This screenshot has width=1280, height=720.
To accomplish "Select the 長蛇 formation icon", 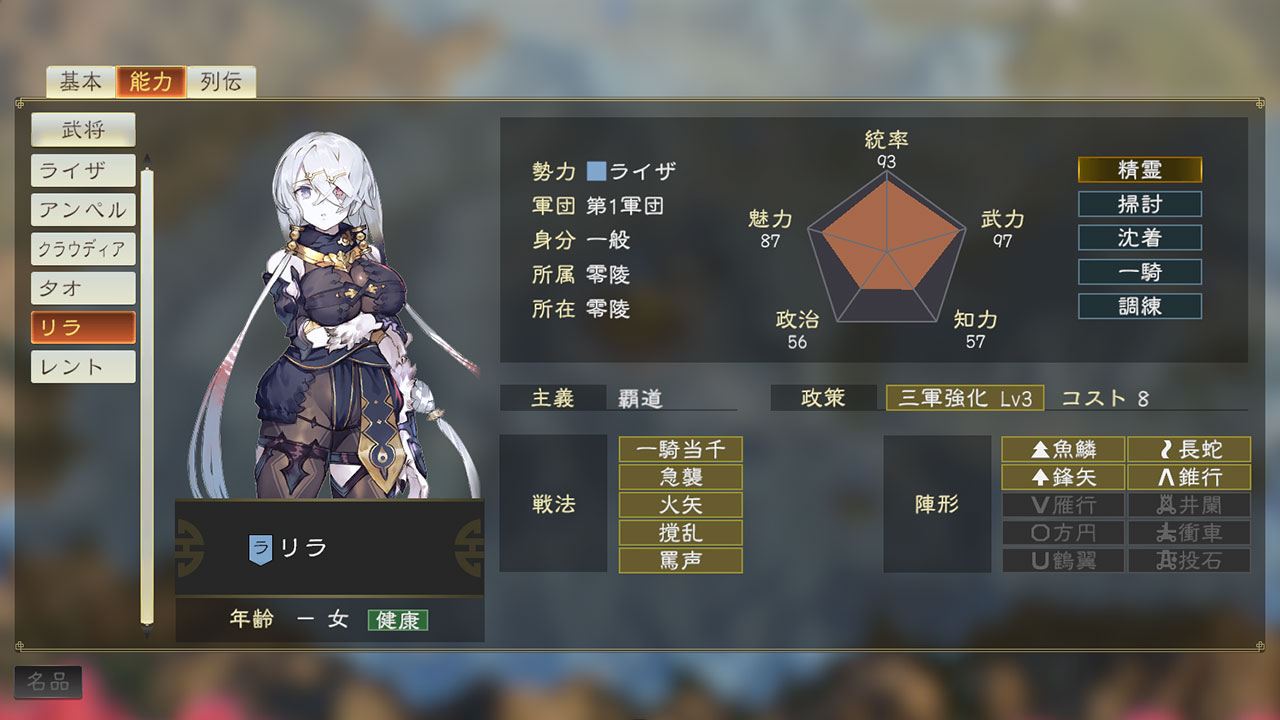I will [x=1189, y=449].
